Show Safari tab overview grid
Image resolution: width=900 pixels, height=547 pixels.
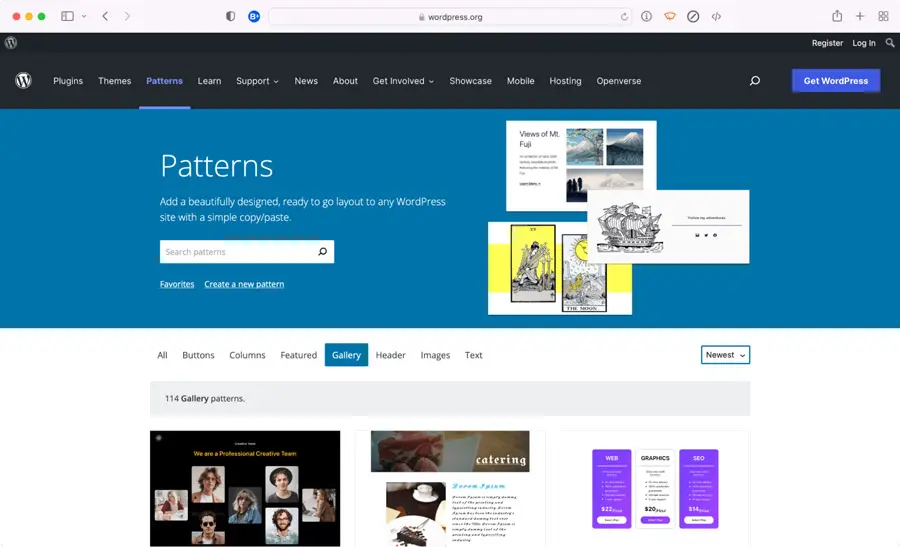(883, 16)
